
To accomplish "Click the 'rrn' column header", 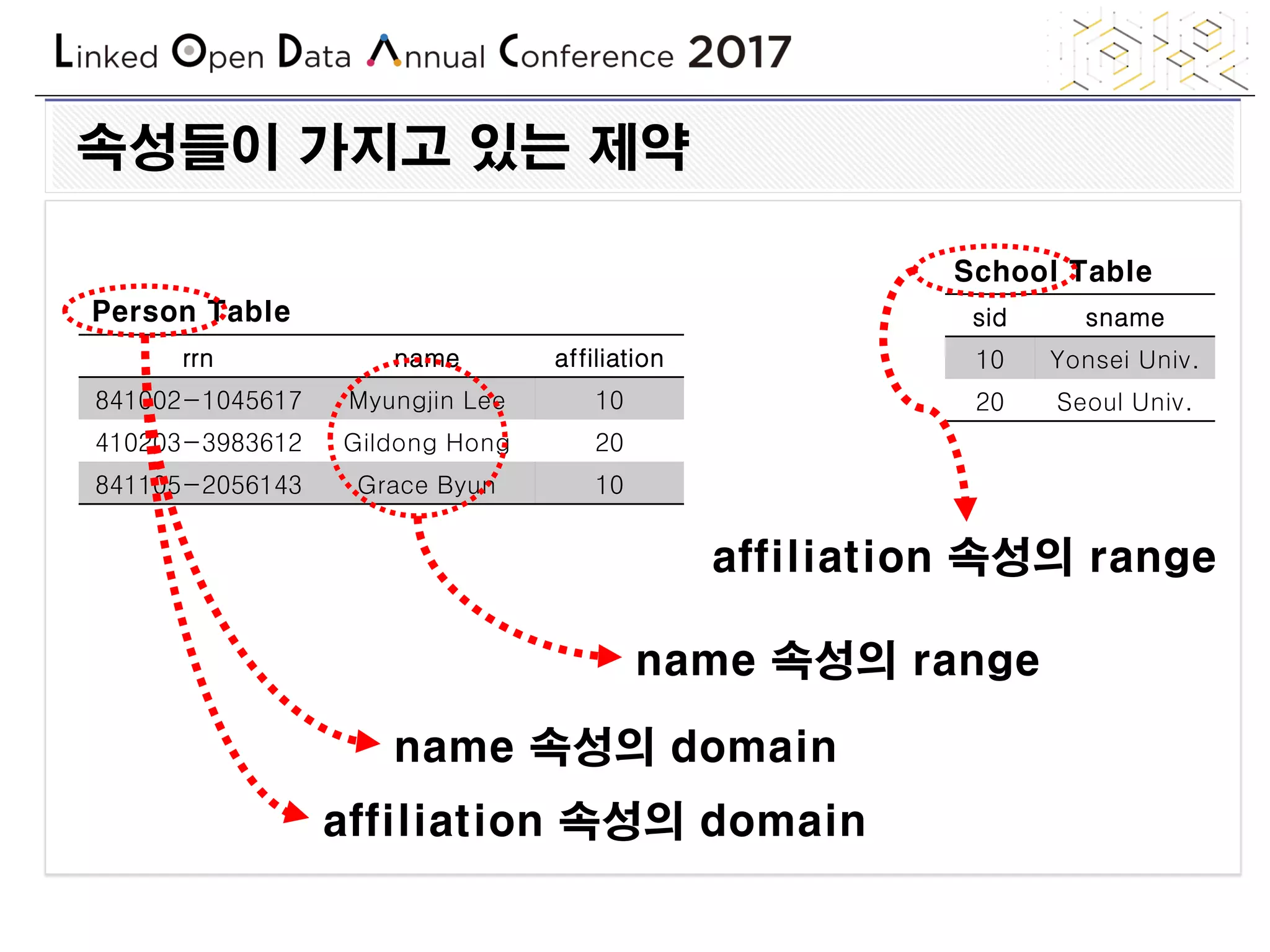I will [x=198, y=358].
